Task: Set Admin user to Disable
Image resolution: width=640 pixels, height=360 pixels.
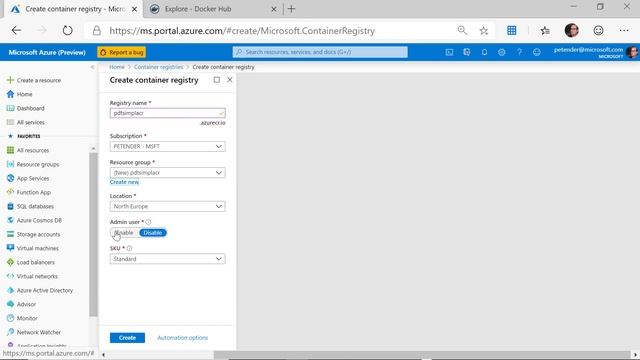Action: (153, 233)
